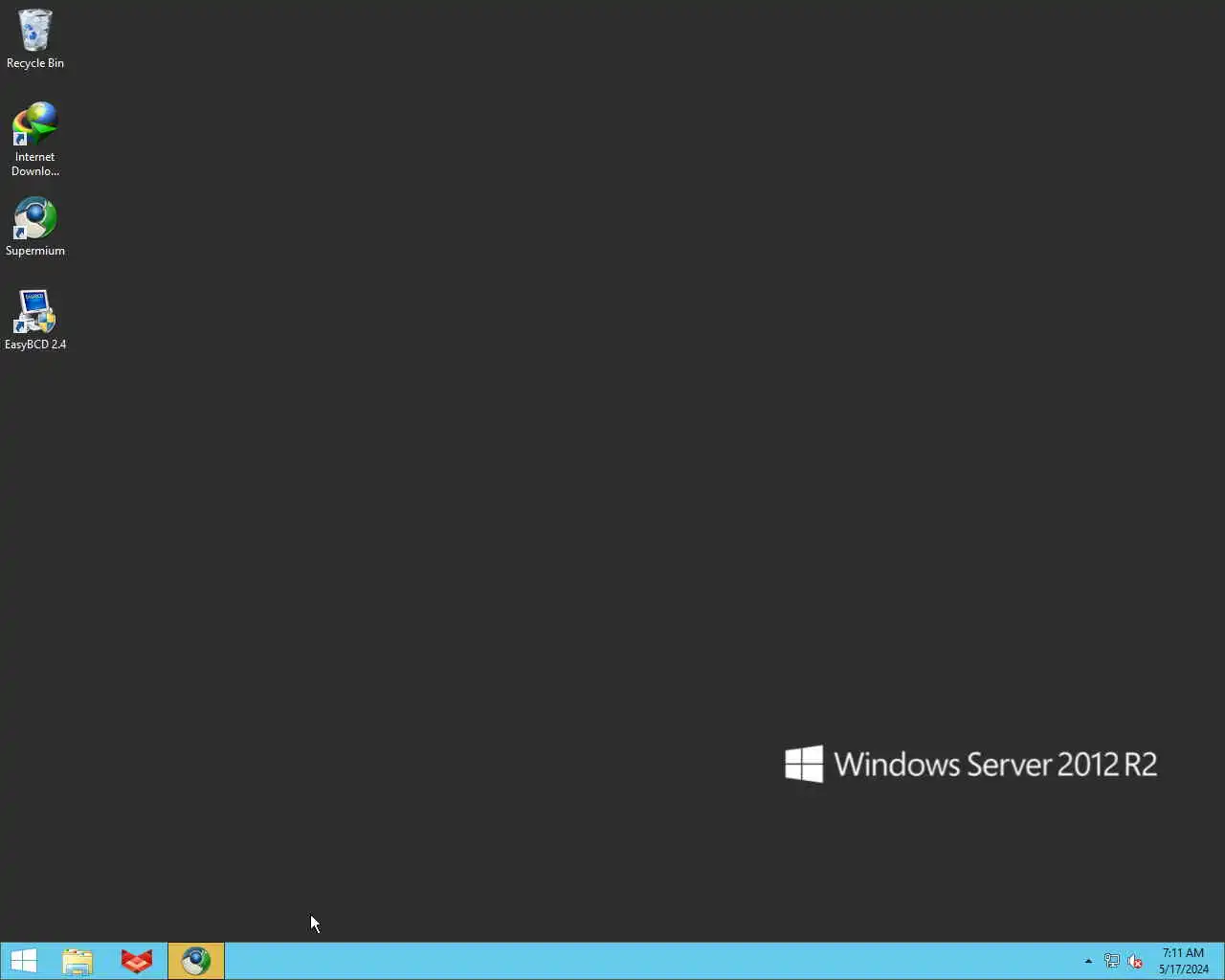The height and width of the screenshot is (980, 1225).
Task: Show hidden system tray icons
Action: [x=1088, y=961]
